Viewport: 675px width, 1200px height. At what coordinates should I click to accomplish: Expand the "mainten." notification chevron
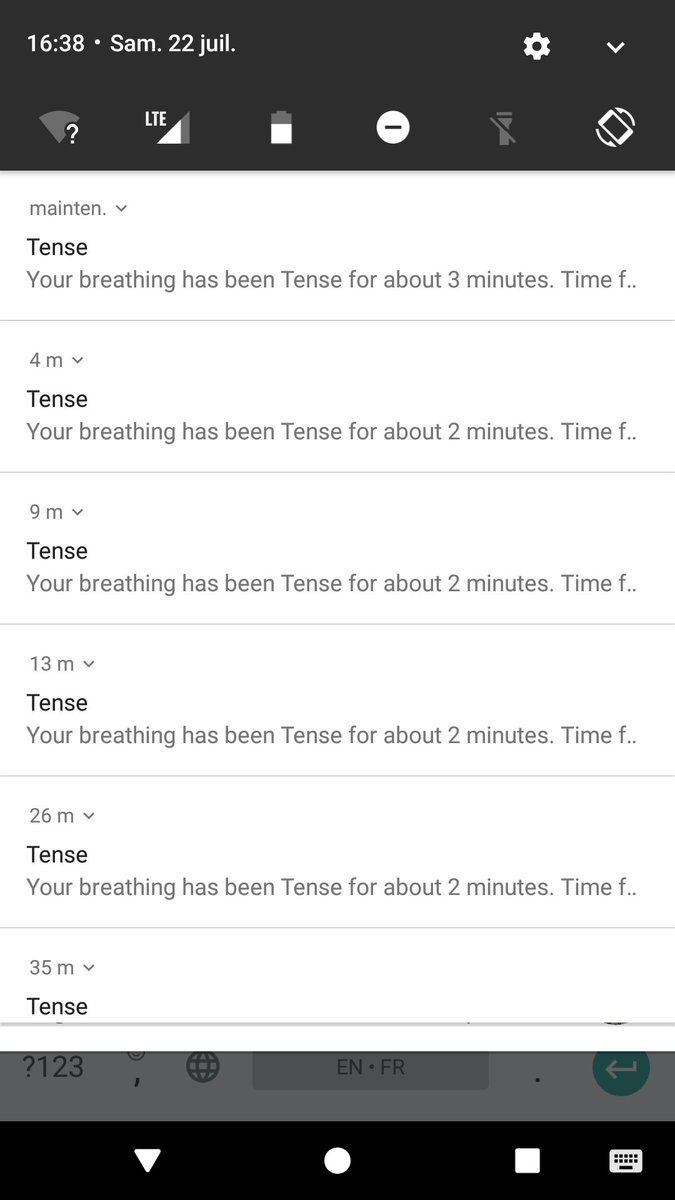[122, 209]
